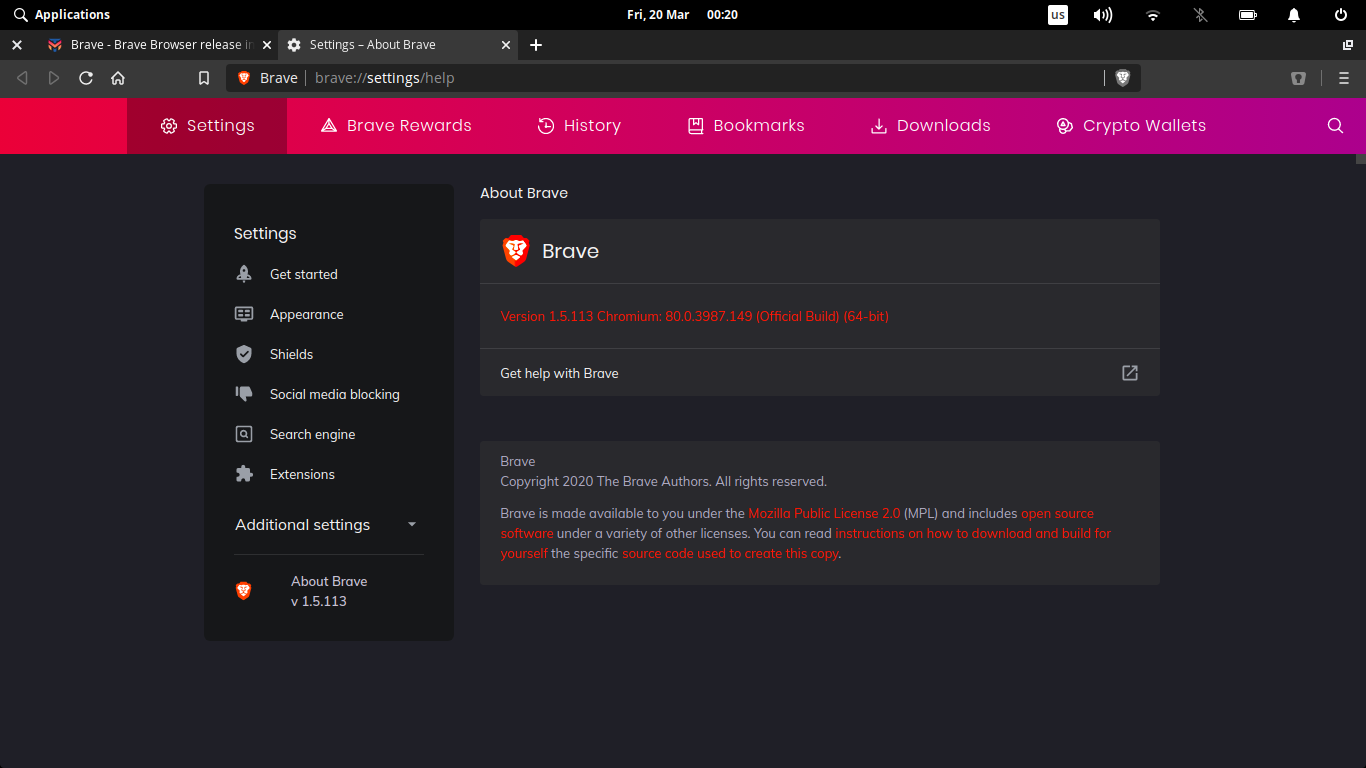Click the disabled Bluetooth icon in the tray
1366x768 pixels.
coord(1201,15)
